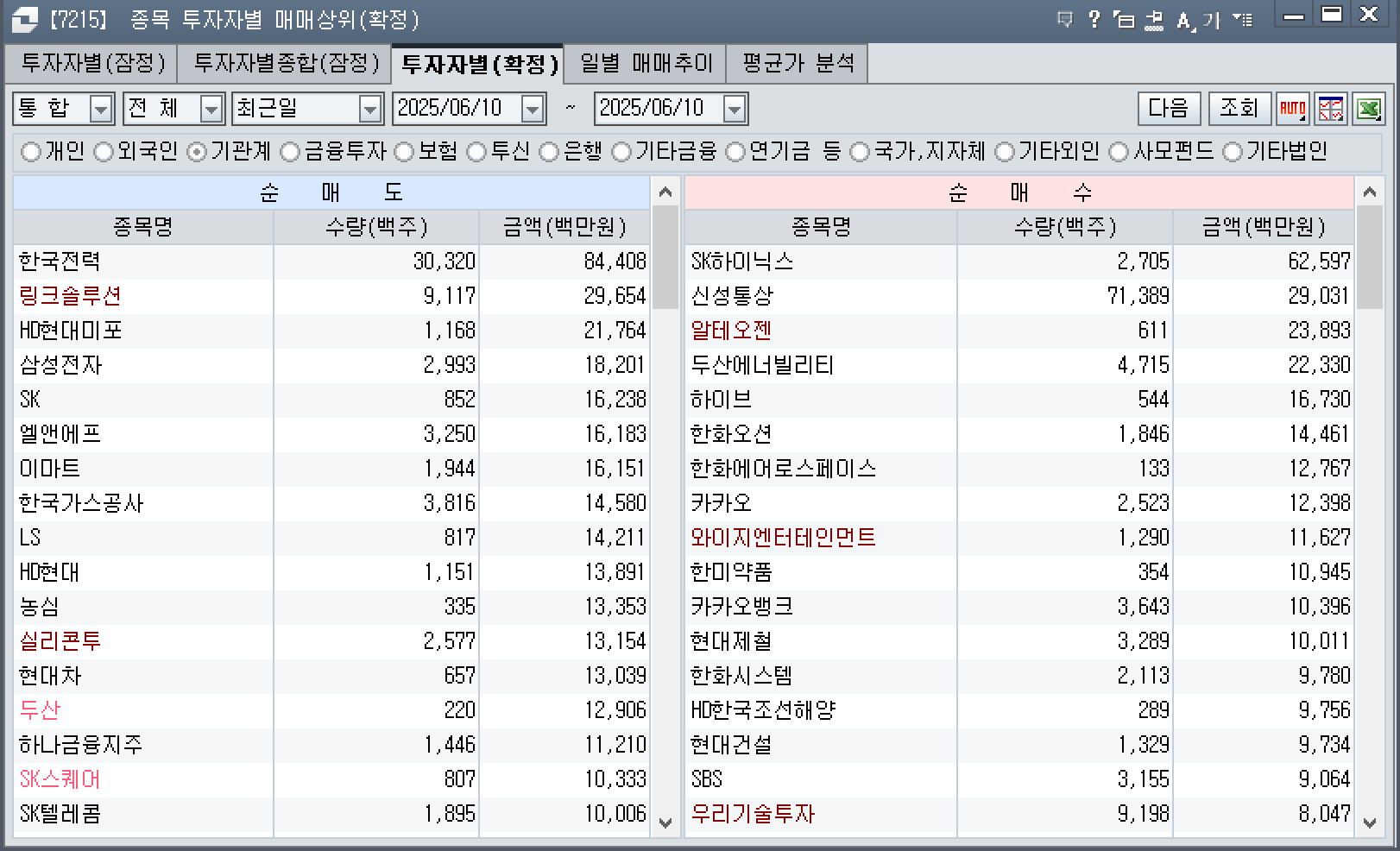Select 실리콘투 row
The width and height of the screenshot is (1400, 851).
coord(331,641)
